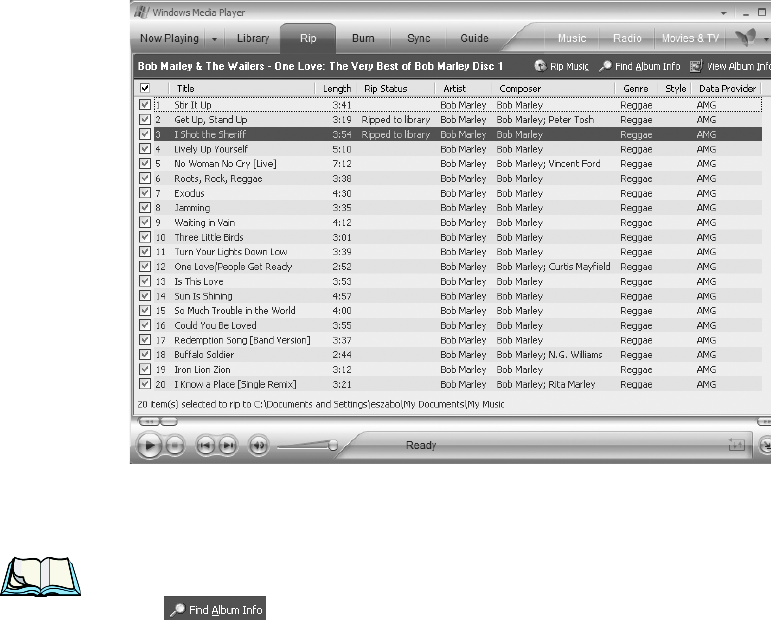
Task: Open the Burn tab
Action: [363, 38]
